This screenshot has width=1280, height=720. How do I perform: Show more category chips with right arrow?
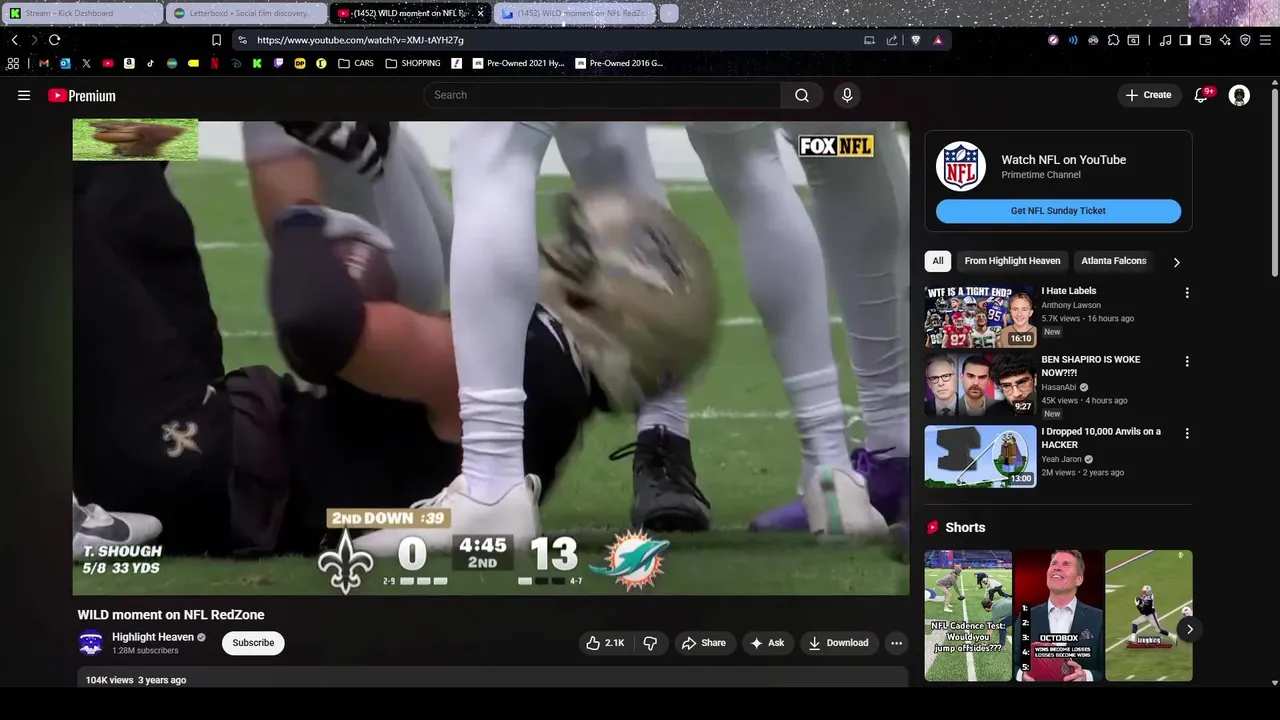[x=1176, y=262]
